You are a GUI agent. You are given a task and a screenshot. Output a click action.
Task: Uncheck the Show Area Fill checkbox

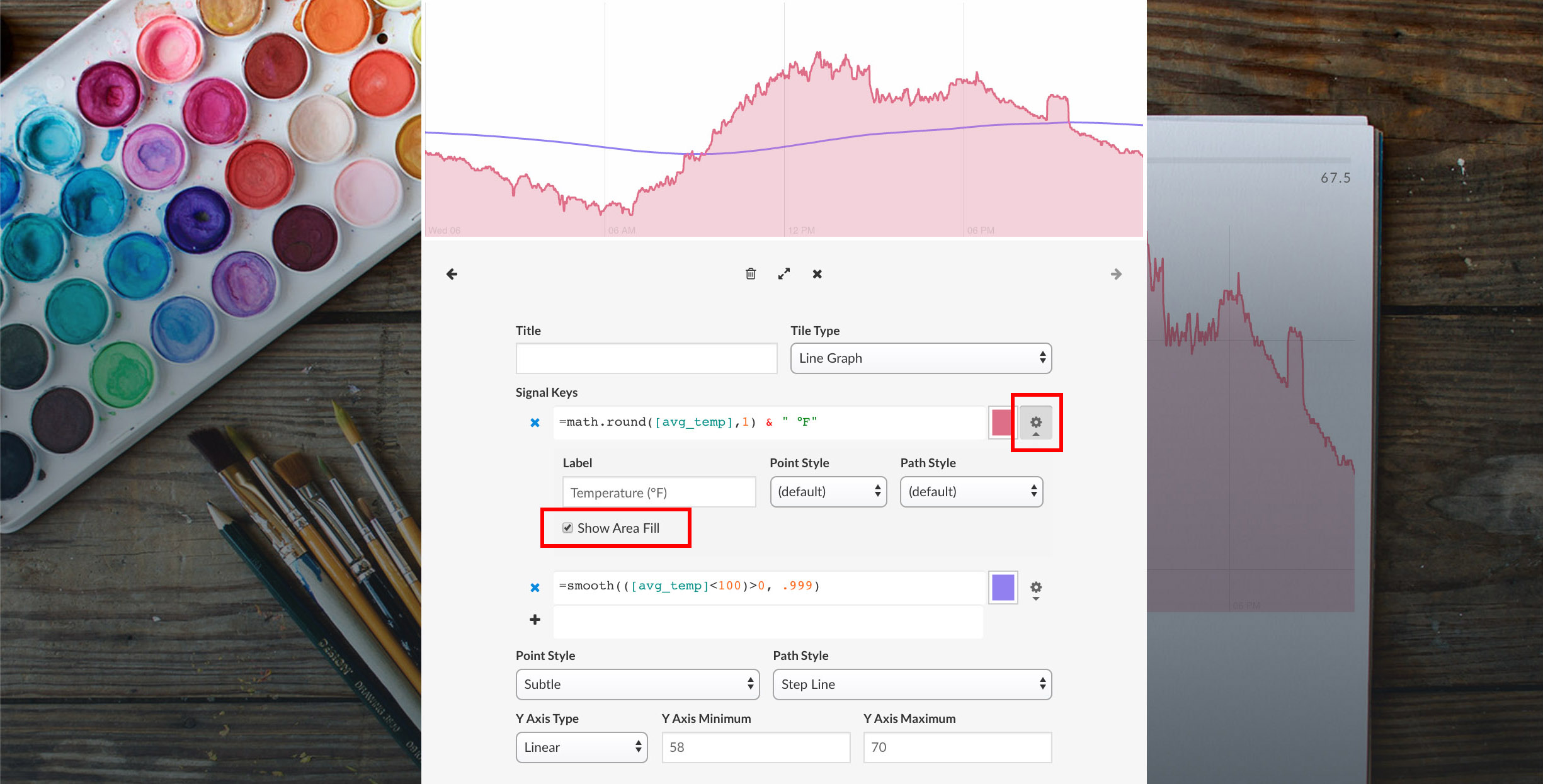[x=567, y=528]
